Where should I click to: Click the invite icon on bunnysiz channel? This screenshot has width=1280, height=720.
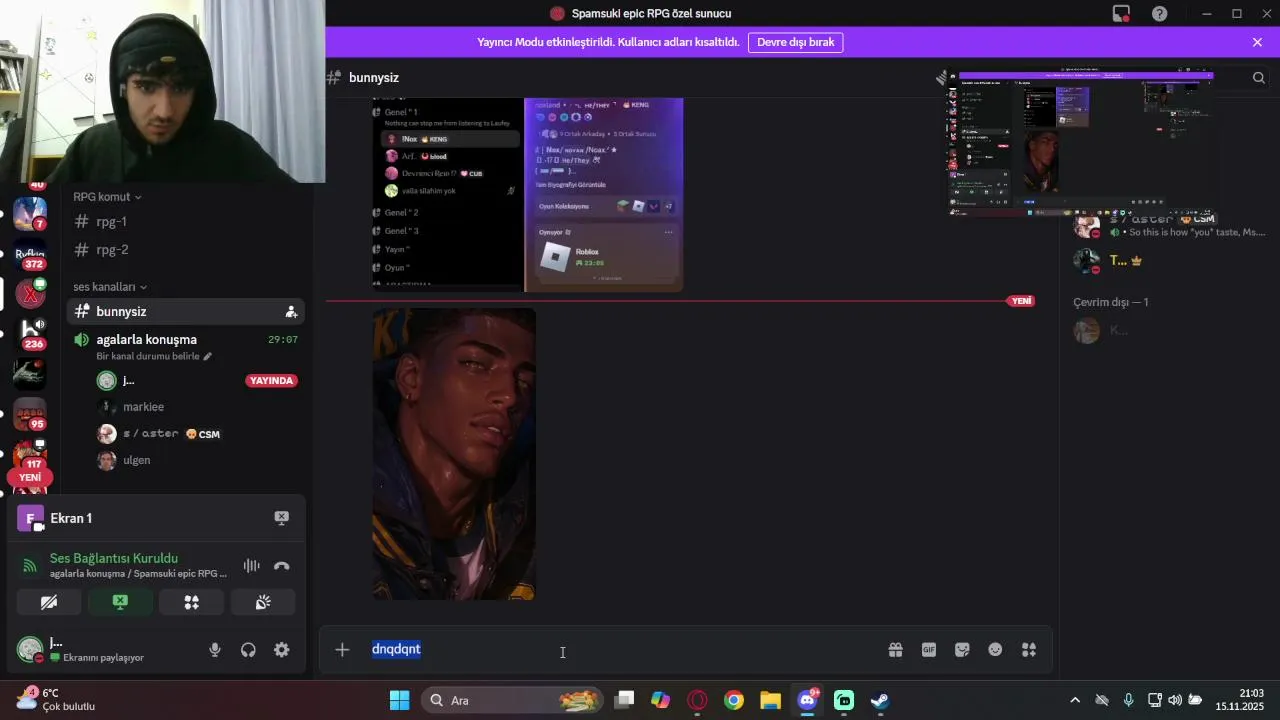click(x=291, y=312)
